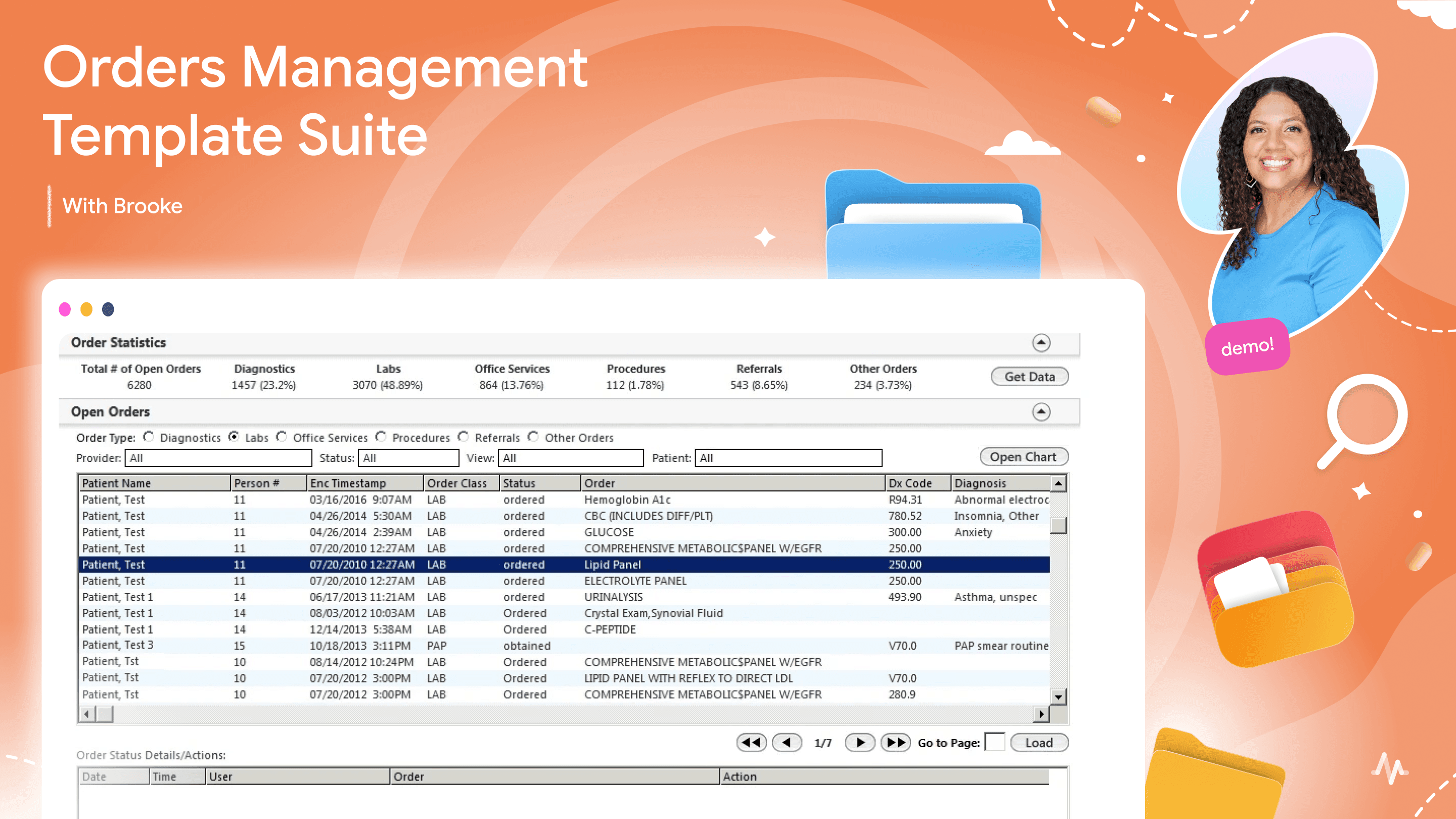Click the vertical scrollbar thumb

pos(1058,525)
